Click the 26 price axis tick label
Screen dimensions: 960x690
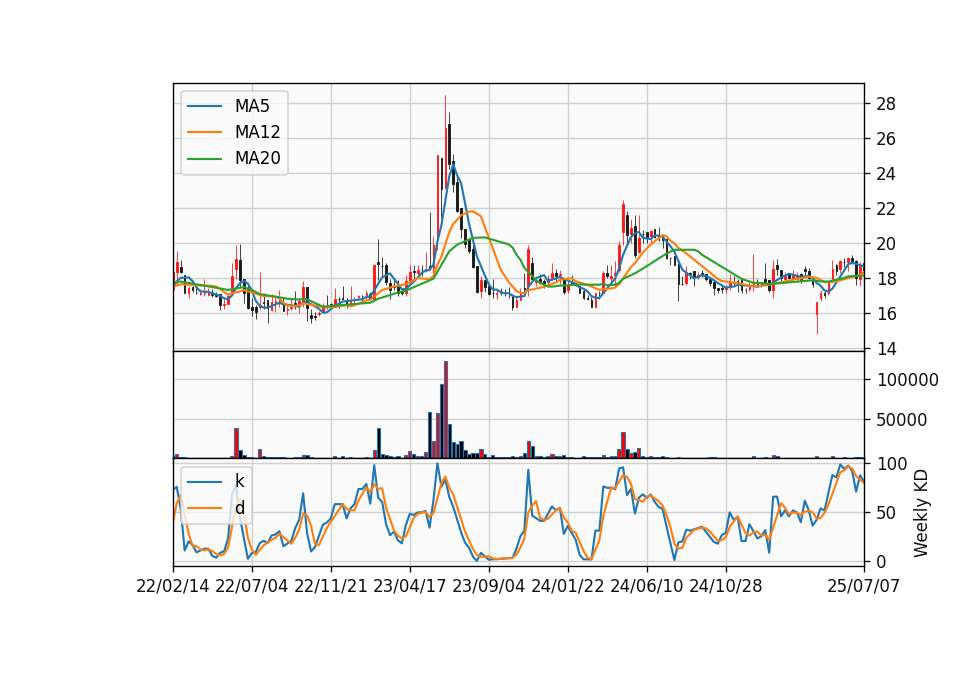point(886,139)
